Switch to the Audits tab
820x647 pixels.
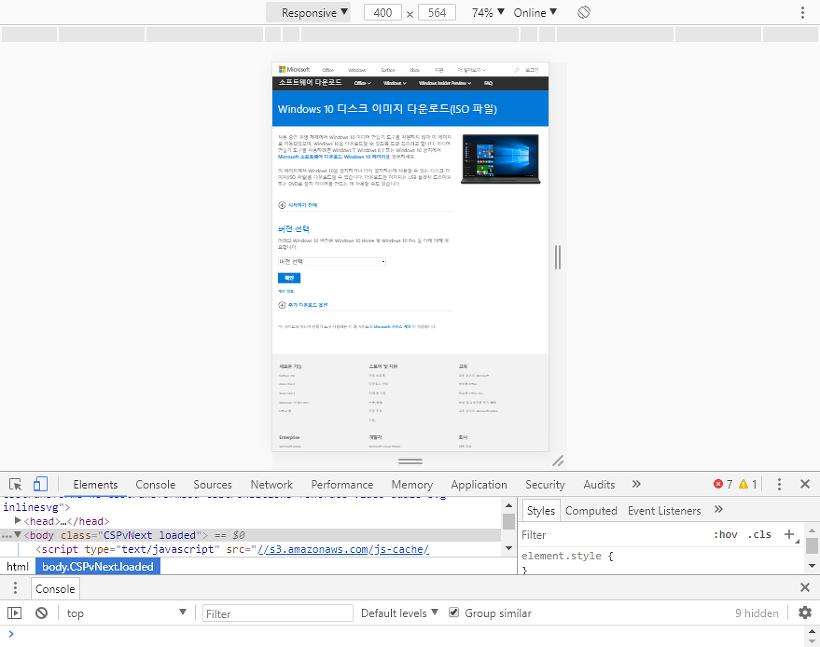[599, 484]
